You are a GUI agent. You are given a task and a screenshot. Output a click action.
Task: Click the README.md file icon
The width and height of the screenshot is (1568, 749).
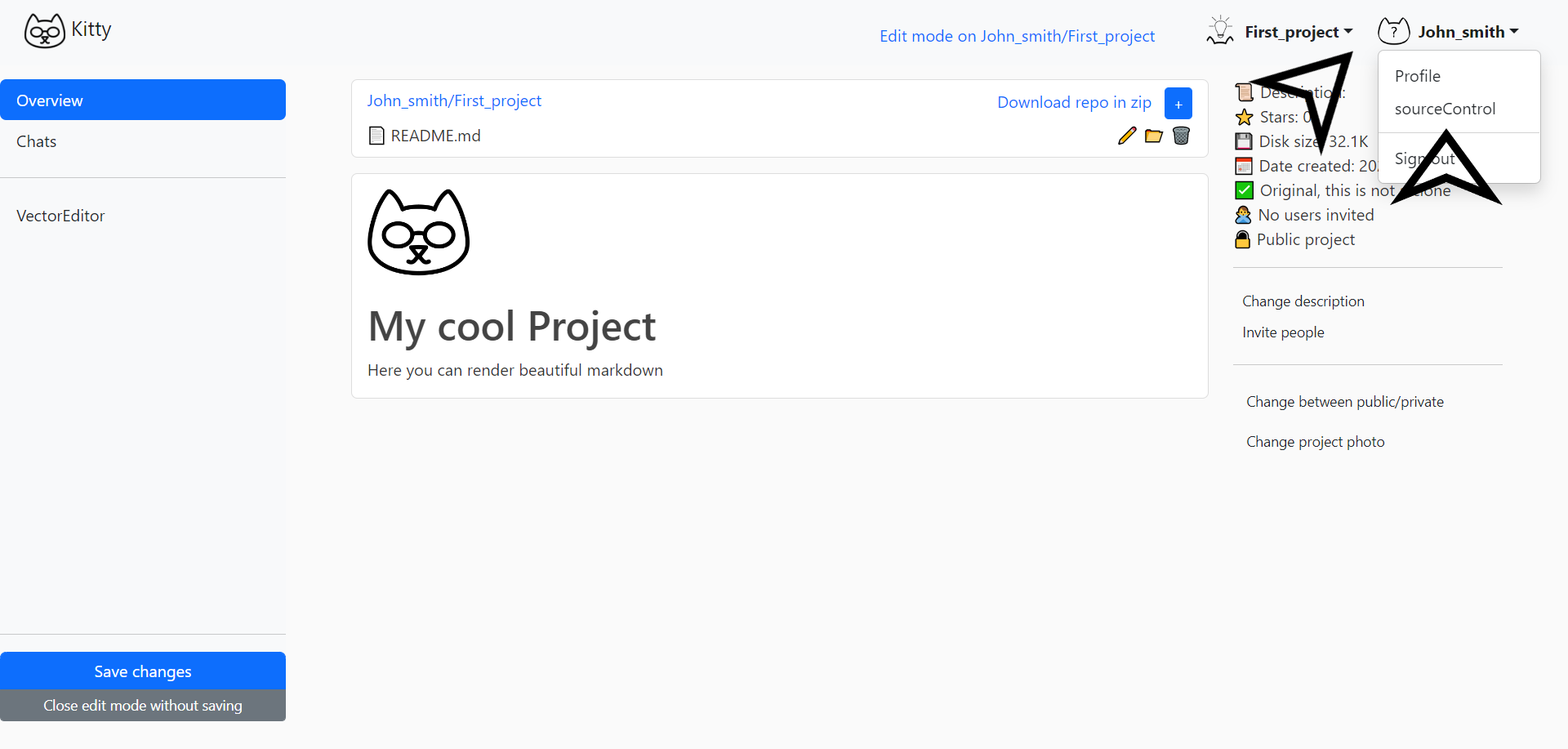[x=376, y=136]
